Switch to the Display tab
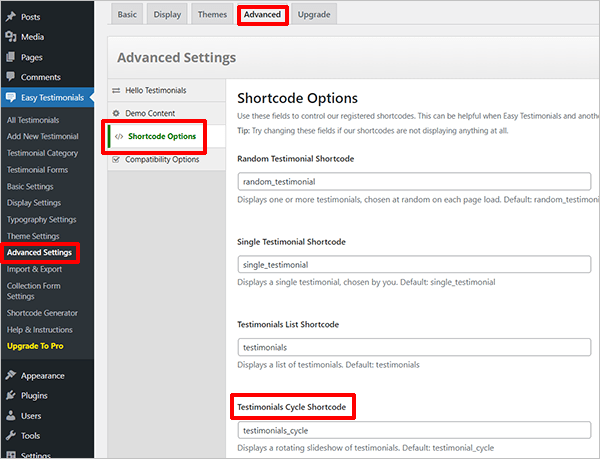Viewport: 600px width, 459px height. tap(167, 14)
